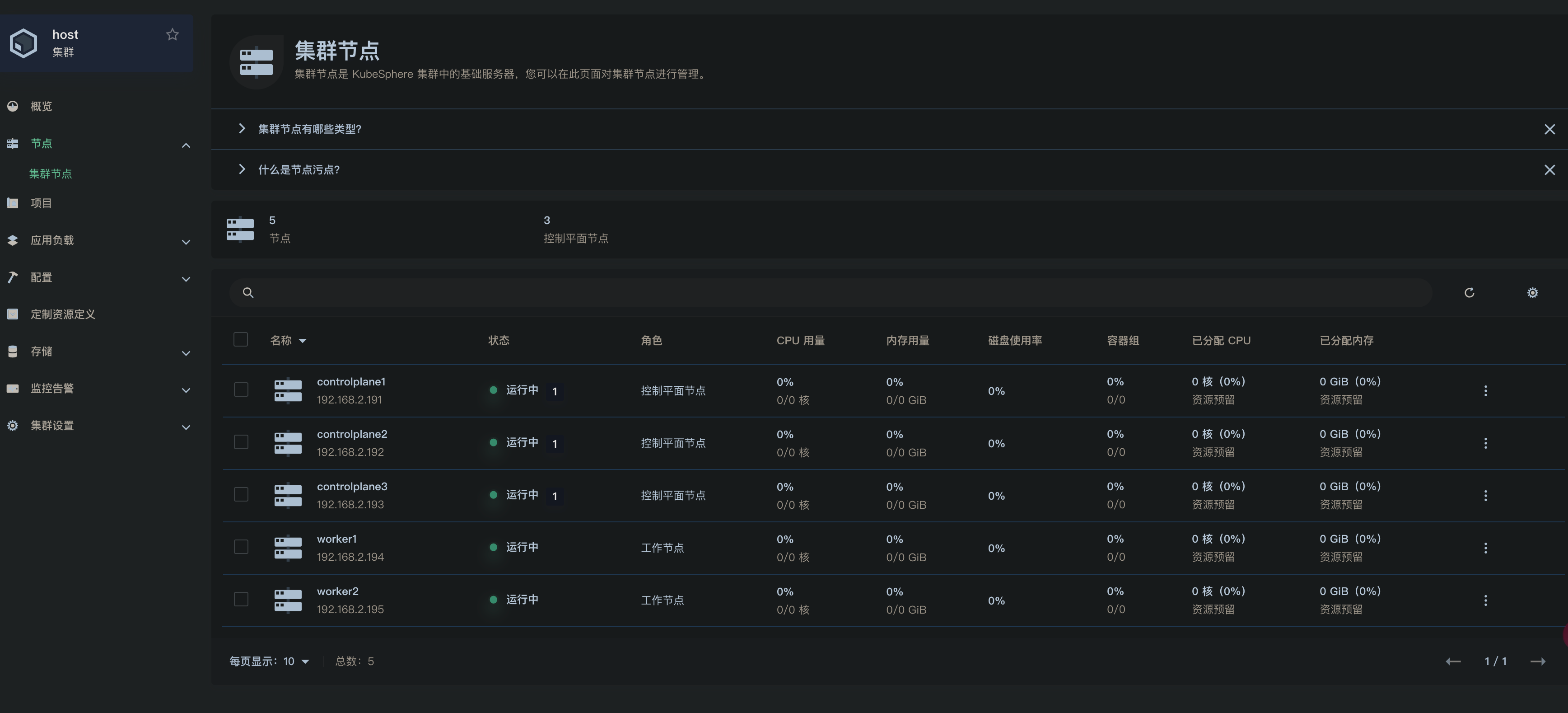
Task: Star the host cluster as favorite
Action: (172, 35)
